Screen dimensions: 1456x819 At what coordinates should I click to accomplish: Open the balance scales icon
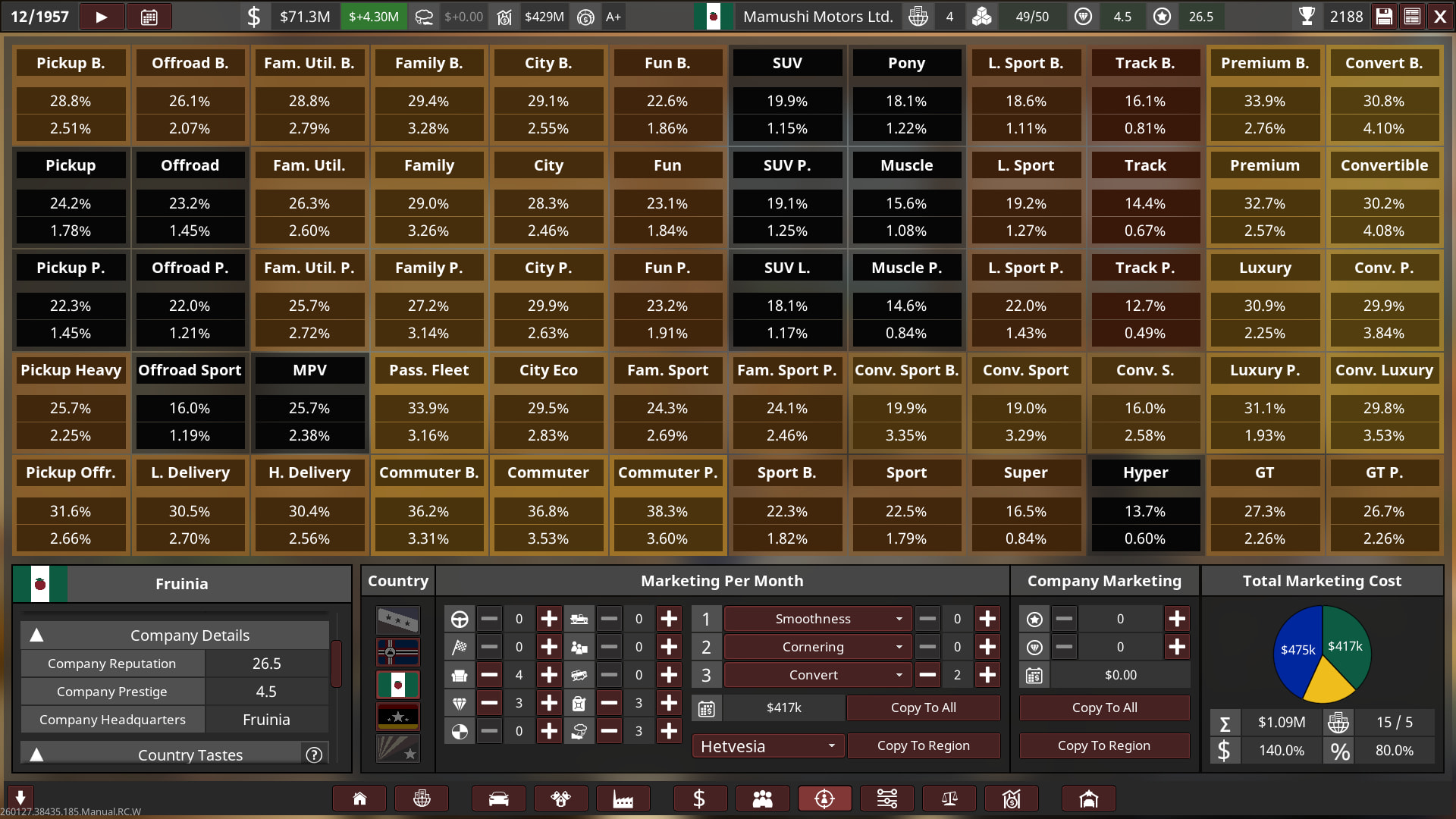(x=949, y=799)
